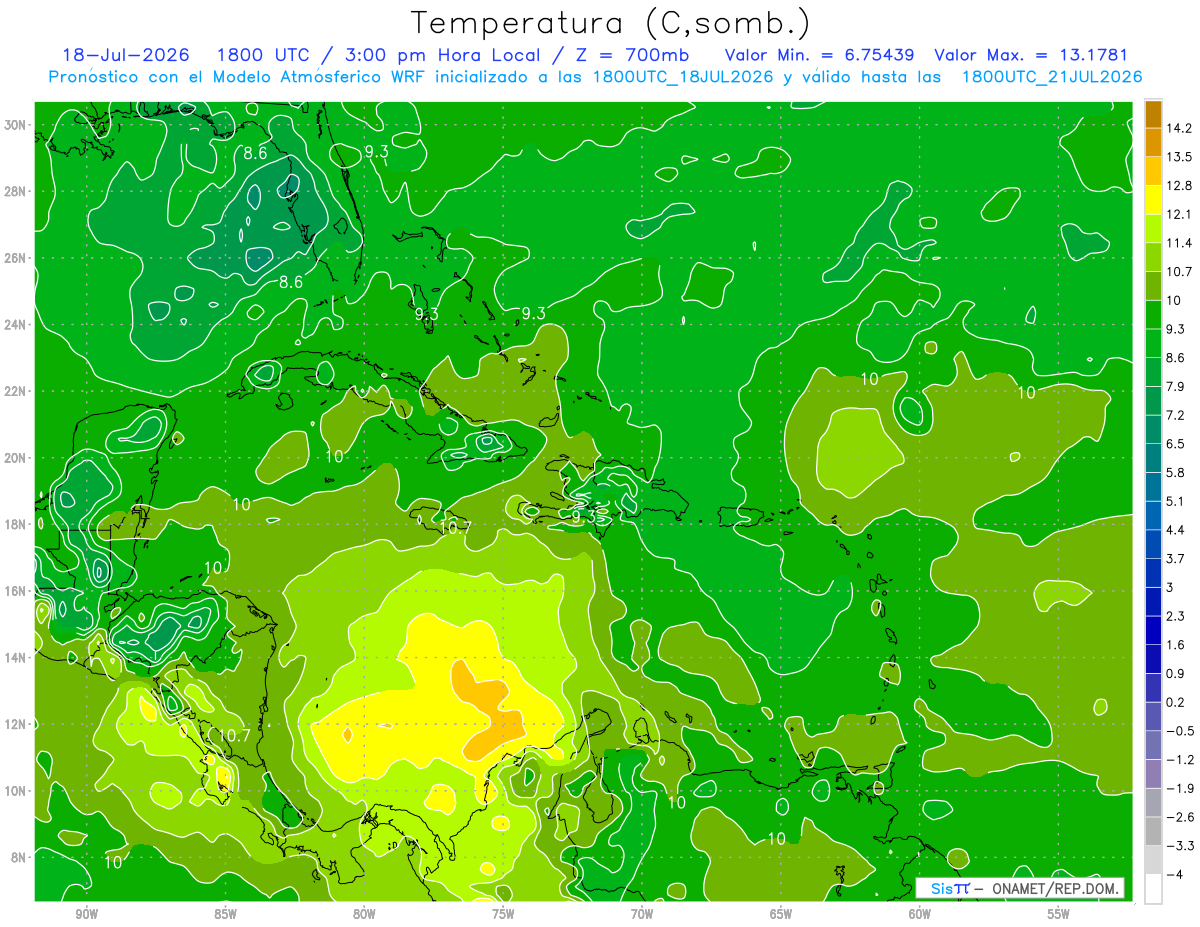The width and height of the screenshot is (1200, 927).
Task: Click the title 'Temperatura (C,somb.)'
Action: [x=610, y=23]
